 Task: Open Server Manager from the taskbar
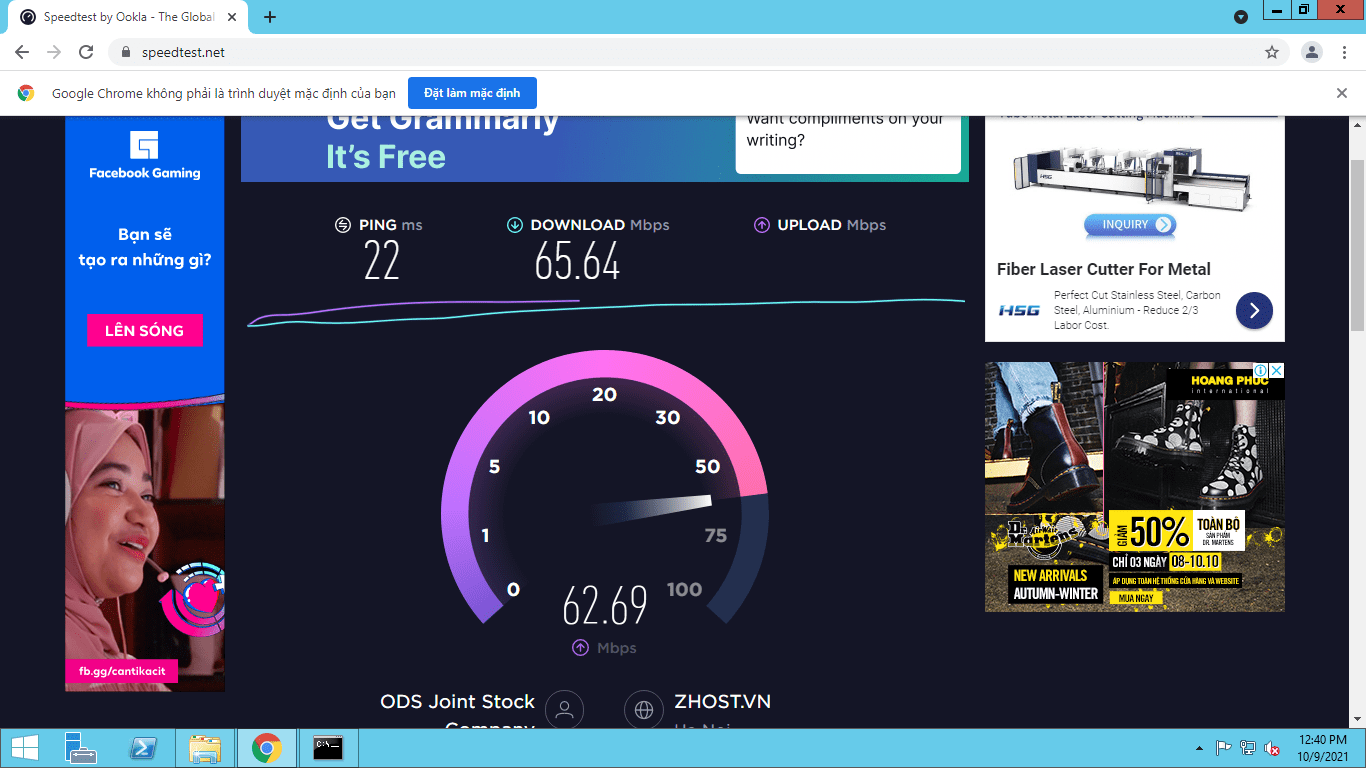[x=81, y=748]
